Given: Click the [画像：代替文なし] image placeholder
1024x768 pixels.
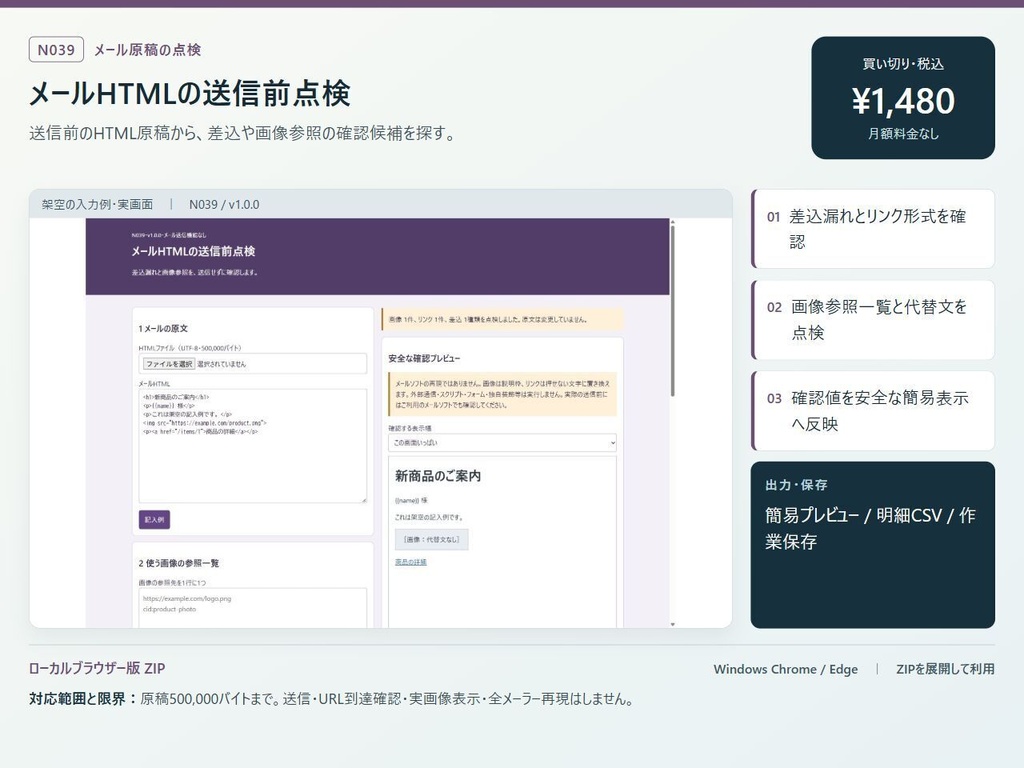Looking at the screenshot, I should click(432, 539).
